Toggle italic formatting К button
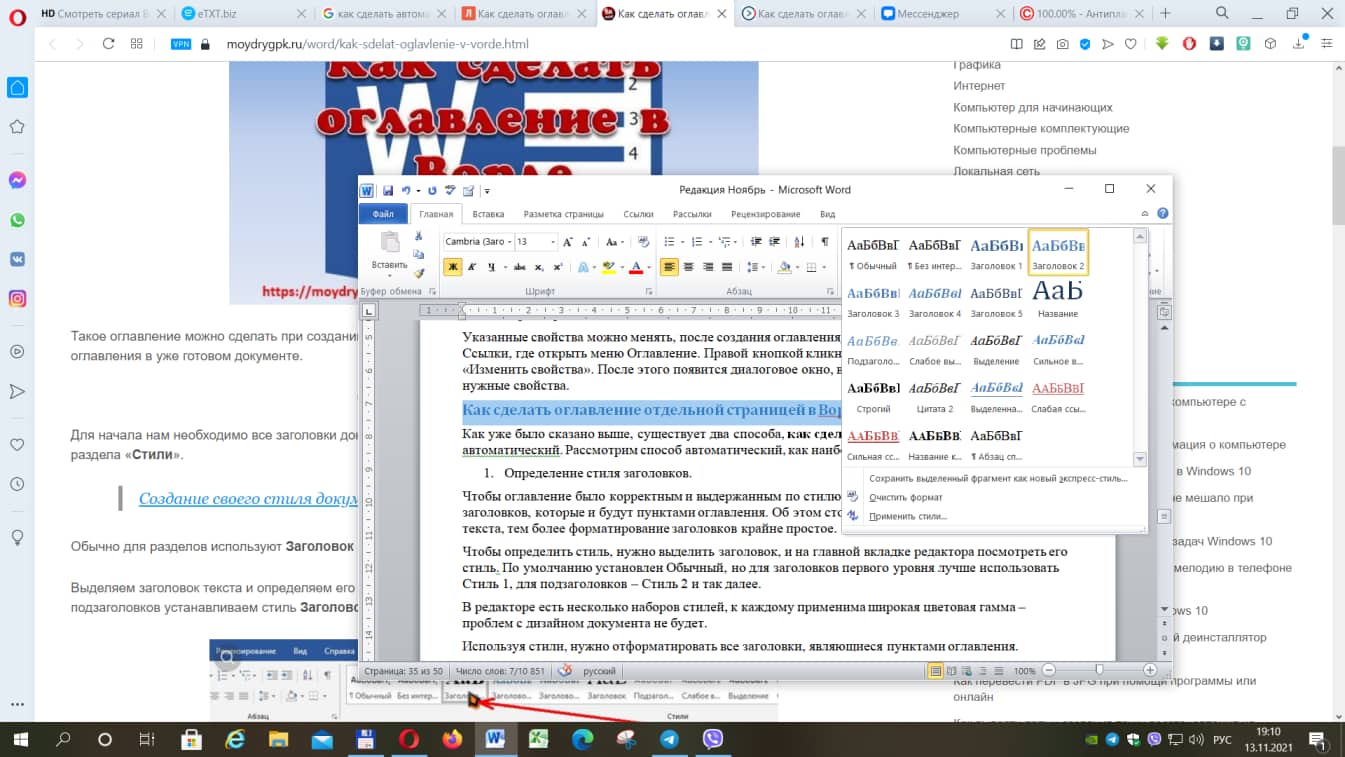 472,267
